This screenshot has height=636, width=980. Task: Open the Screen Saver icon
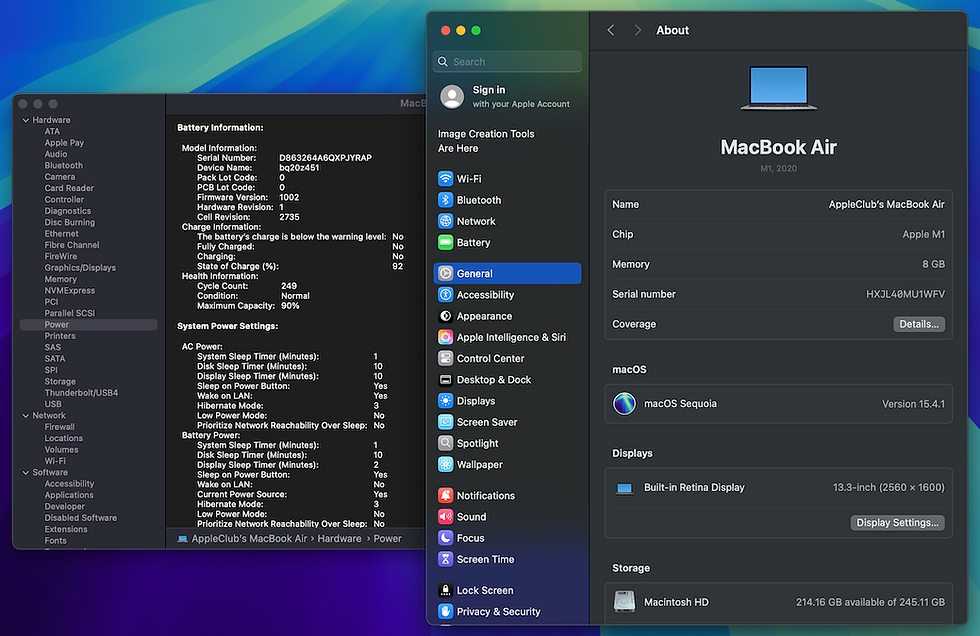(445, 422)
